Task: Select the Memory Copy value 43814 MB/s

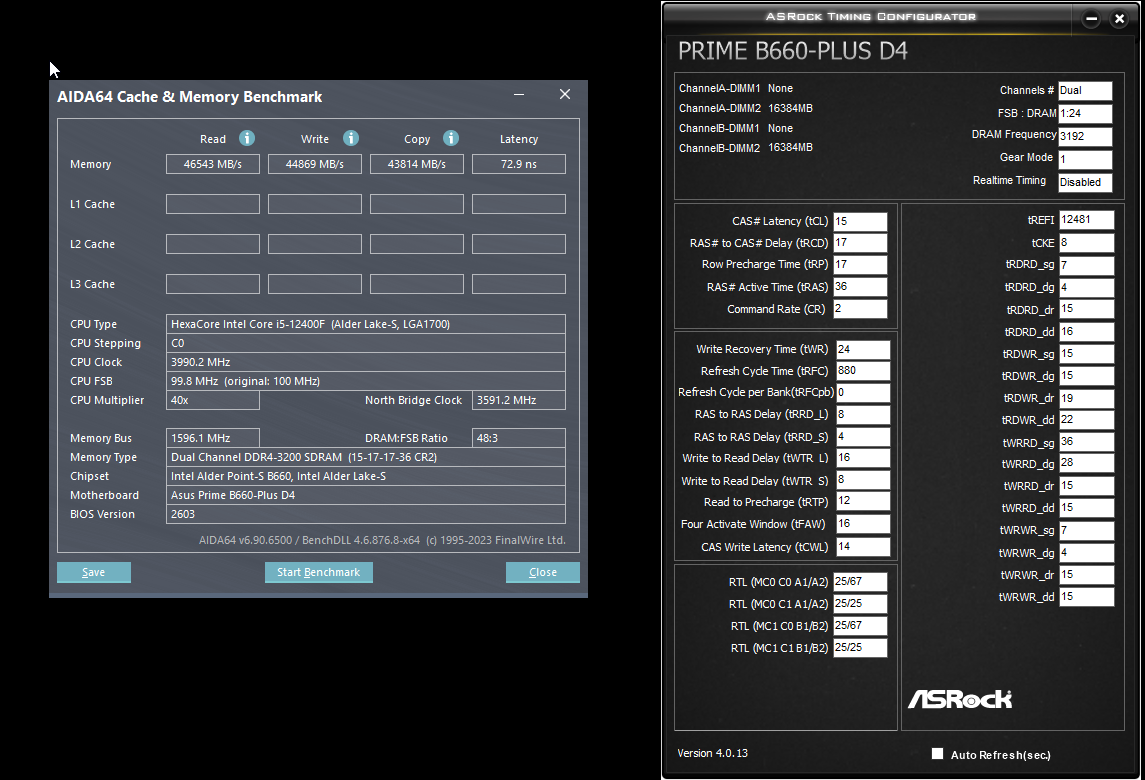Action: coord(417,164)
